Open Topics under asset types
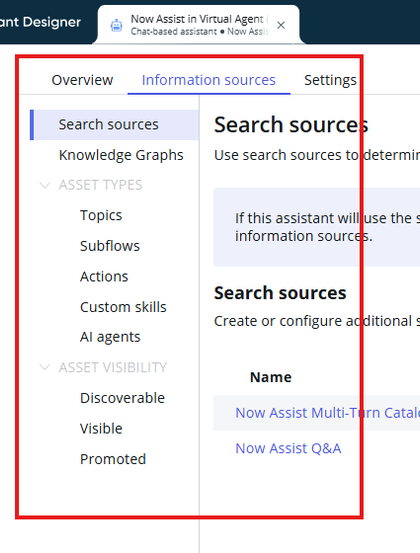The height and width of the screenshot is (553, 420). point(101,215)
